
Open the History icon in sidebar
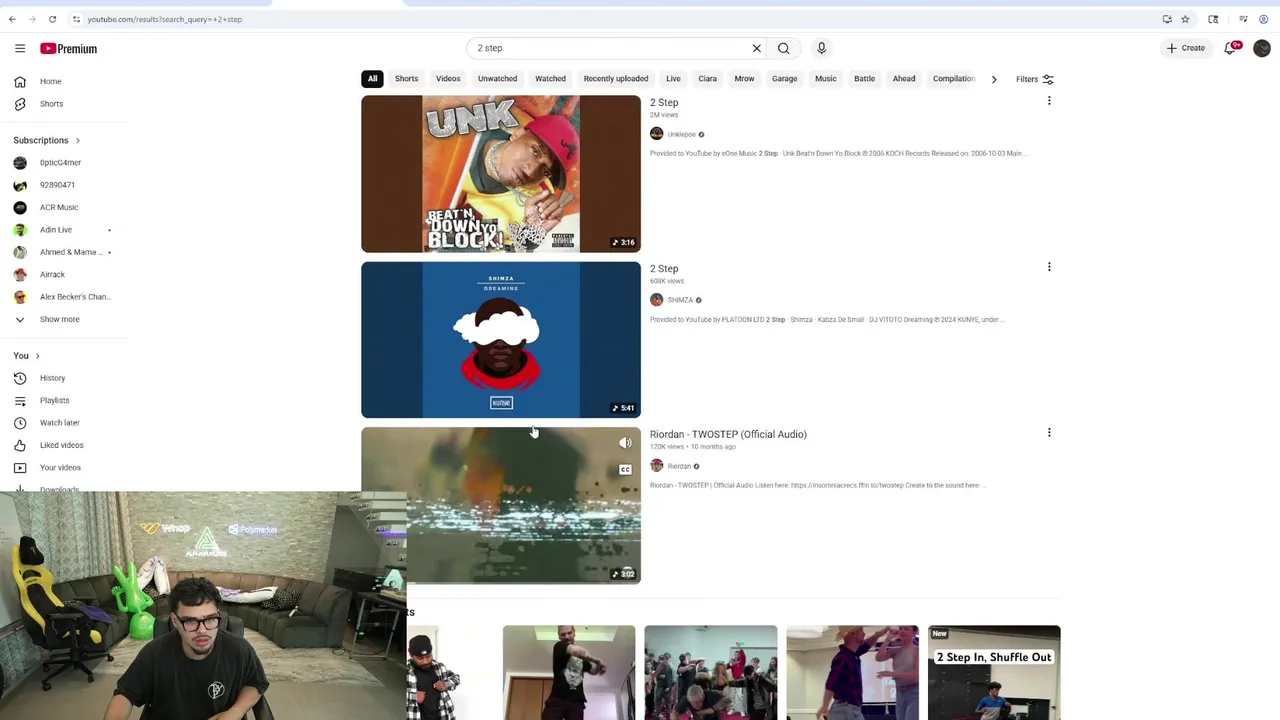pyautogui.click(x=20, y=378)
